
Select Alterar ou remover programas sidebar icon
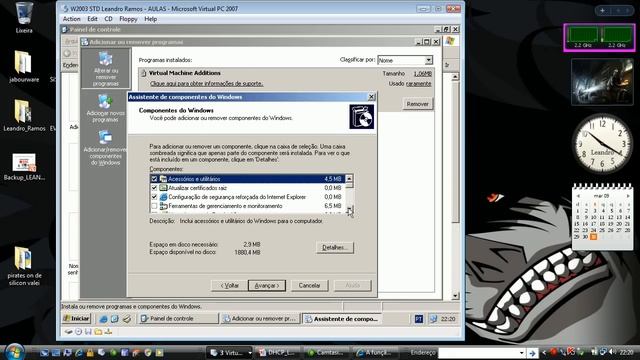[x=105, y=69]
